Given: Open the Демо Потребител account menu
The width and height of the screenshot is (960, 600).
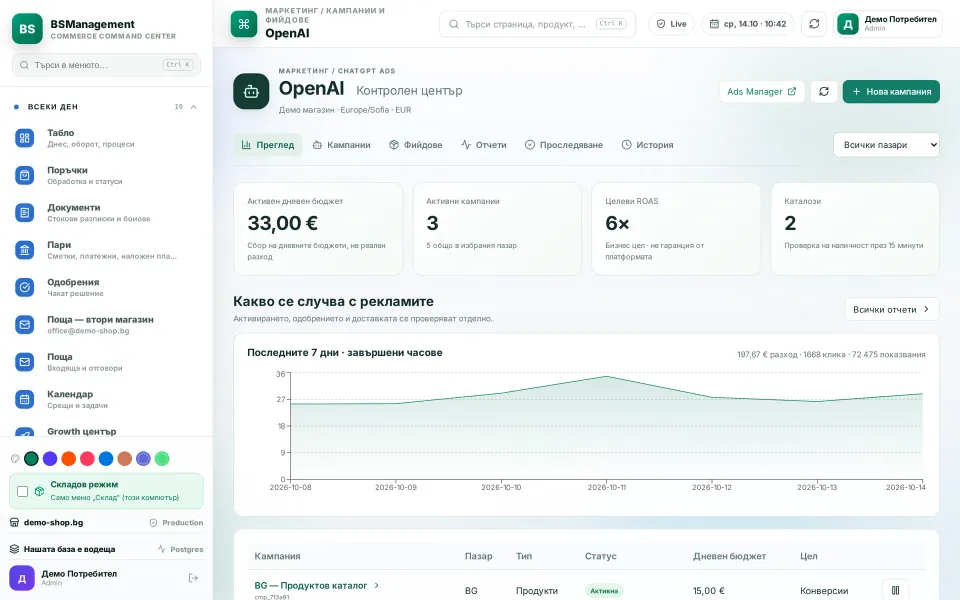Looking at the screenshot, I should point(888,24).
